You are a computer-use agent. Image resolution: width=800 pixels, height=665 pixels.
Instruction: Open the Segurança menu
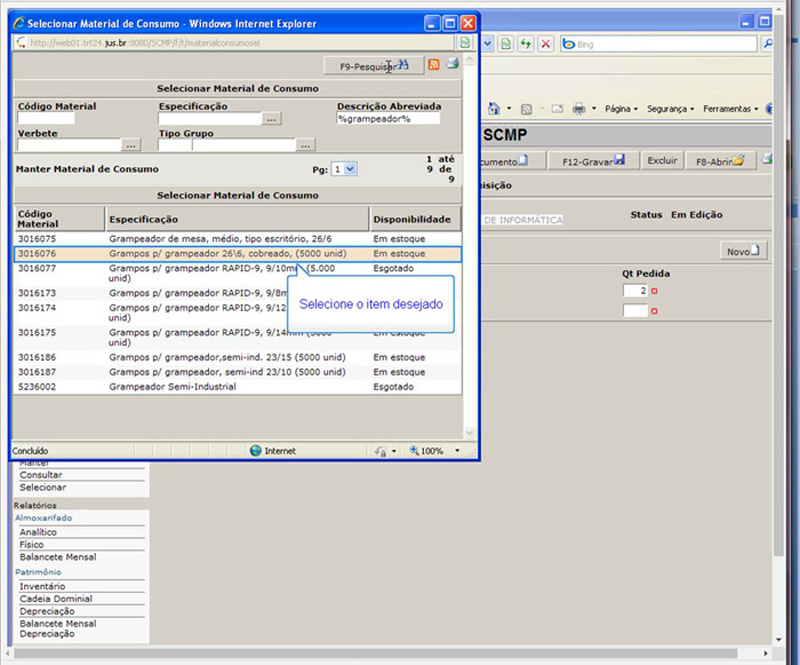[670, 109]
